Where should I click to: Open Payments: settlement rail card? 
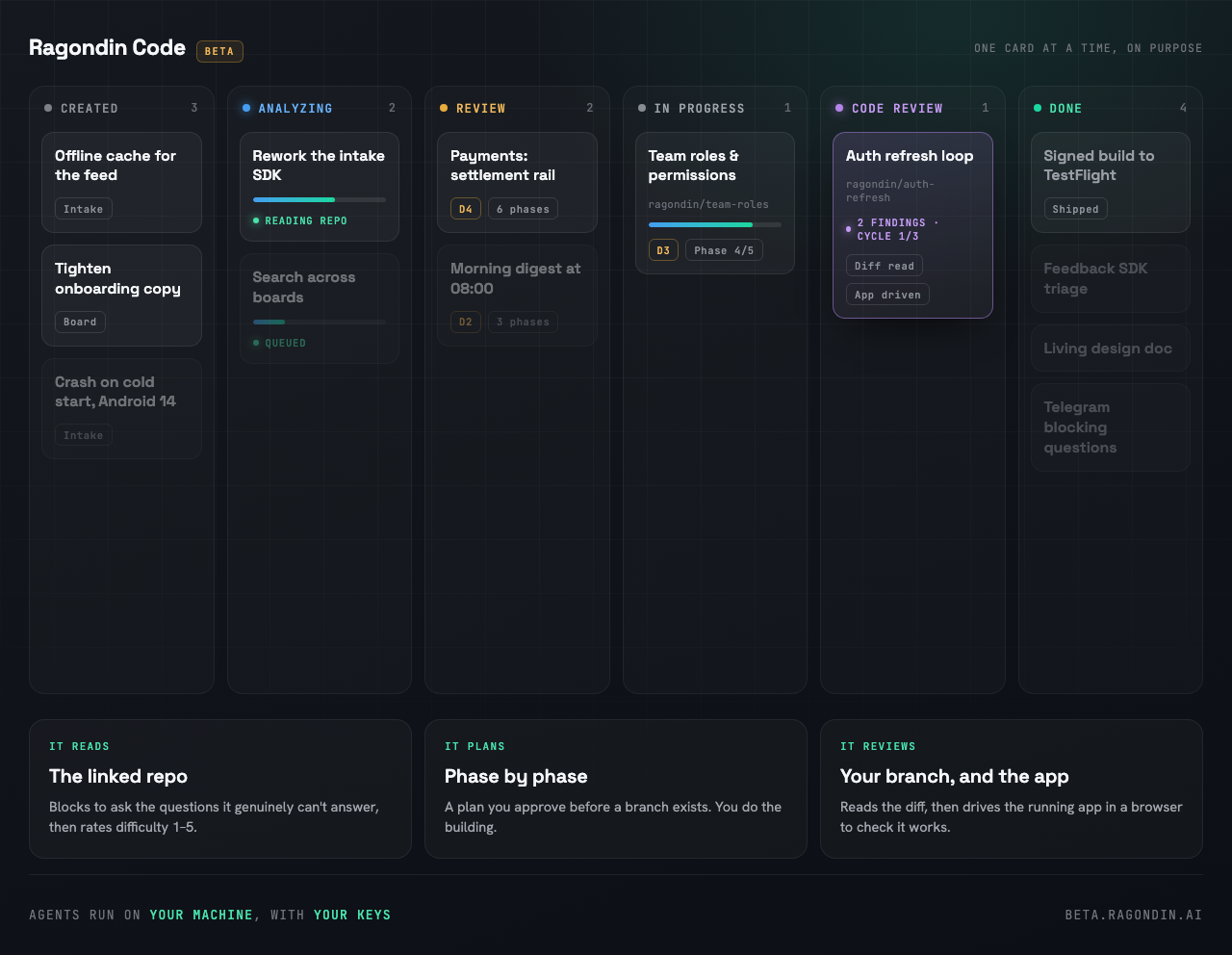click(517, 182)
